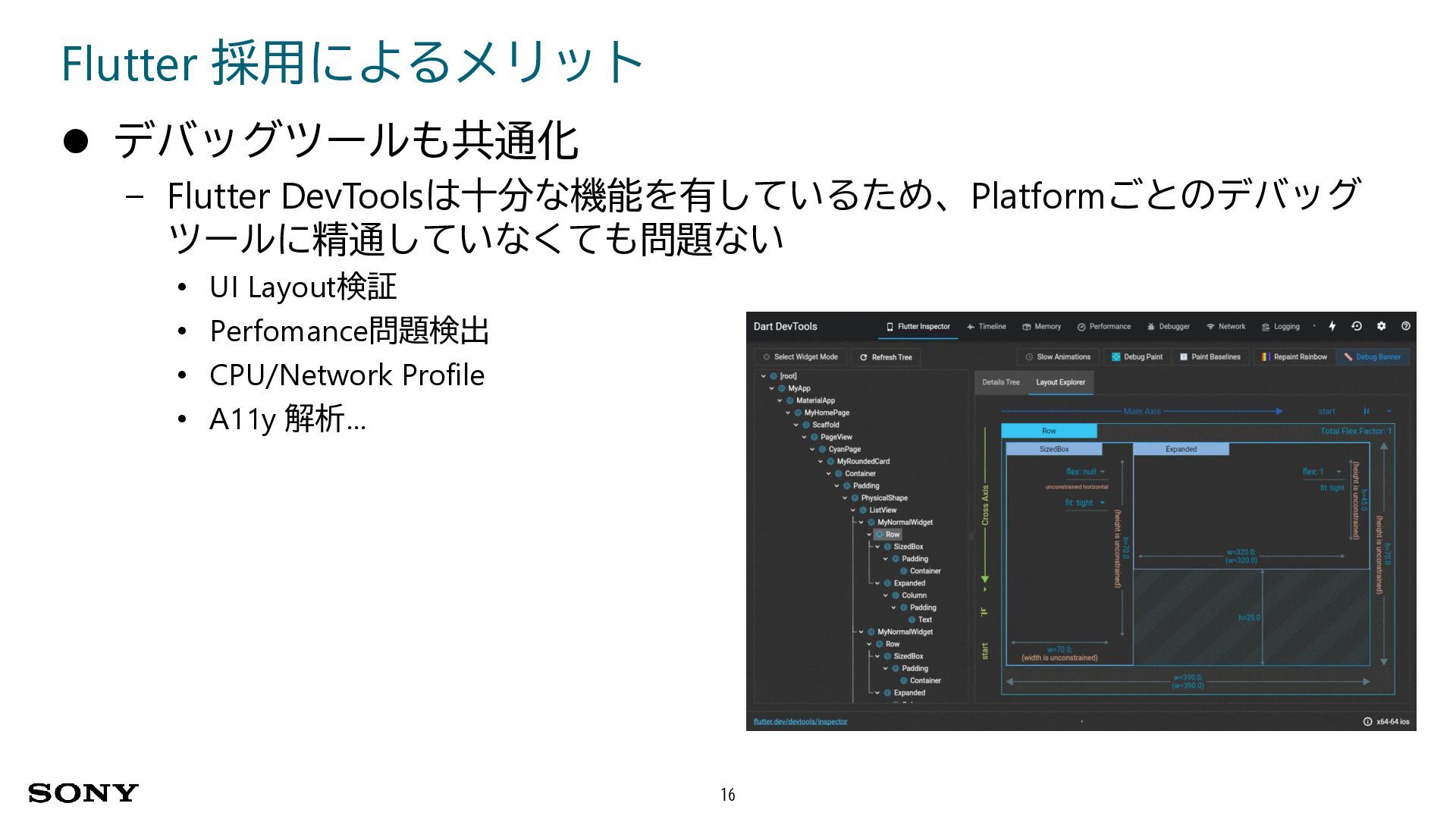Click the Expanded box header in Layout Explorer
The width and height of the screenshot is (1456, 819).
(x=1181, y=449)
